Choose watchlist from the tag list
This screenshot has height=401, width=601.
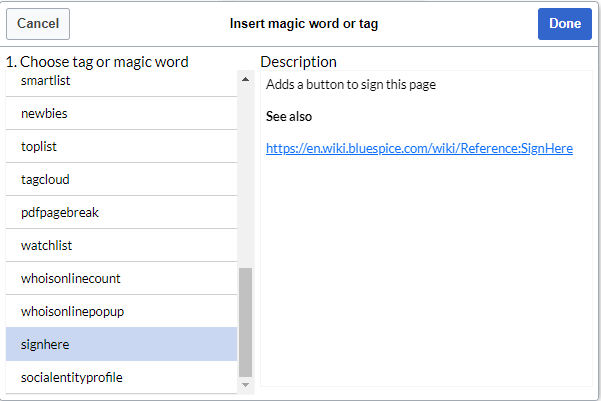click(x=121, y=245)
